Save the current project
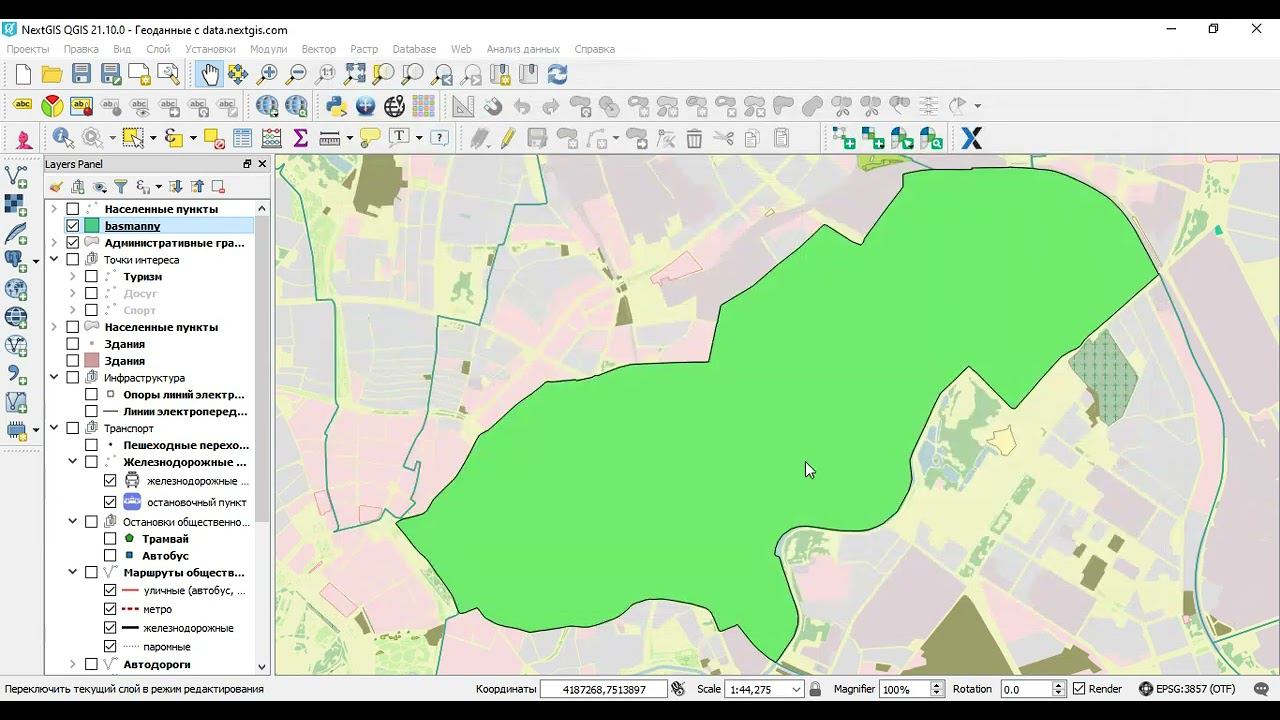The height and width of the screenshot is (720, 1280). tap(81, 74)
